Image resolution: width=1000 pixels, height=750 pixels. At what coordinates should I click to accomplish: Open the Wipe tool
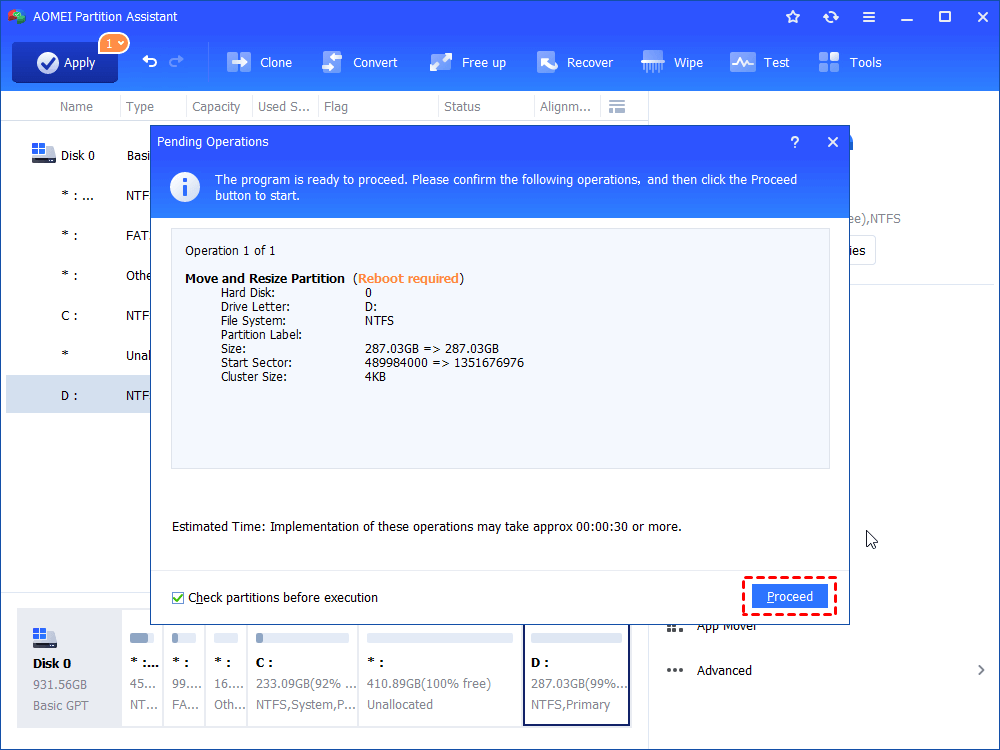(x=672, y=62)
